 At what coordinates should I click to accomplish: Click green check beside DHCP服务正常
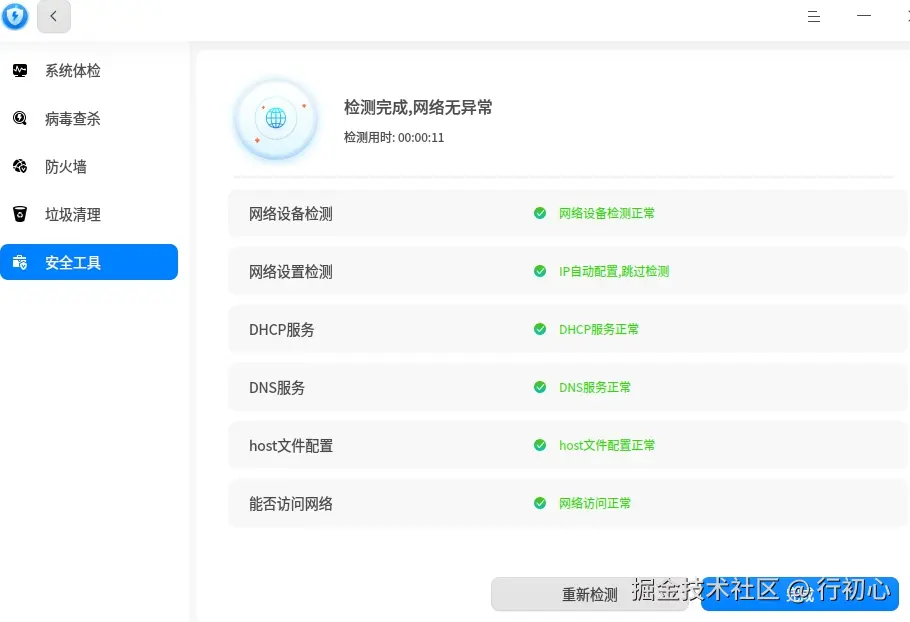click(540, 329)
